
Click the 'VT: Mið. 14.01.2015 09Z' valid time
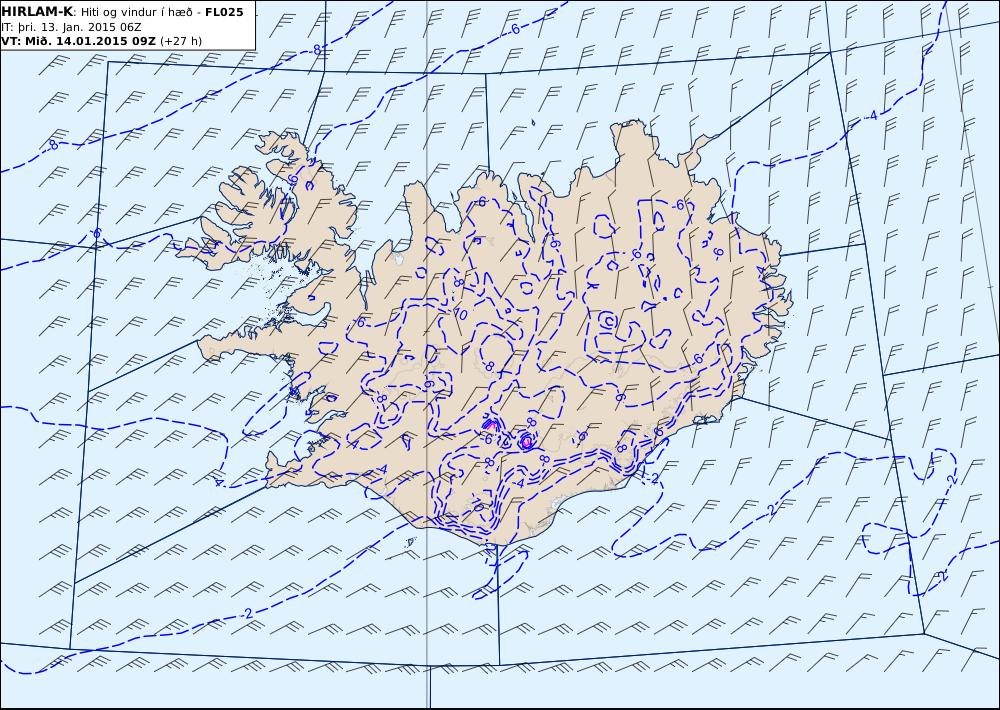tap(78, 41)
